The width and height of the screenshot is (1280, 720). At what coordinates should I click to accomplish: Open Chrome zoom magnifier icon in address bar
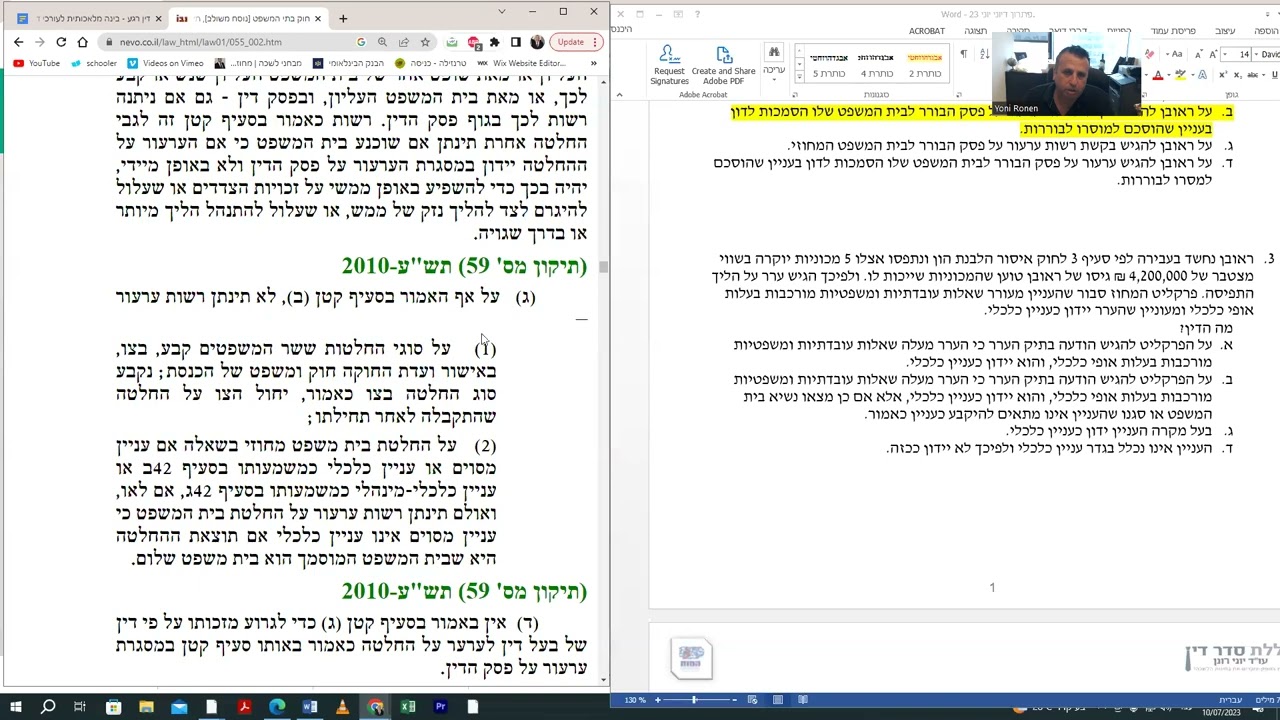tap(382, 42)
